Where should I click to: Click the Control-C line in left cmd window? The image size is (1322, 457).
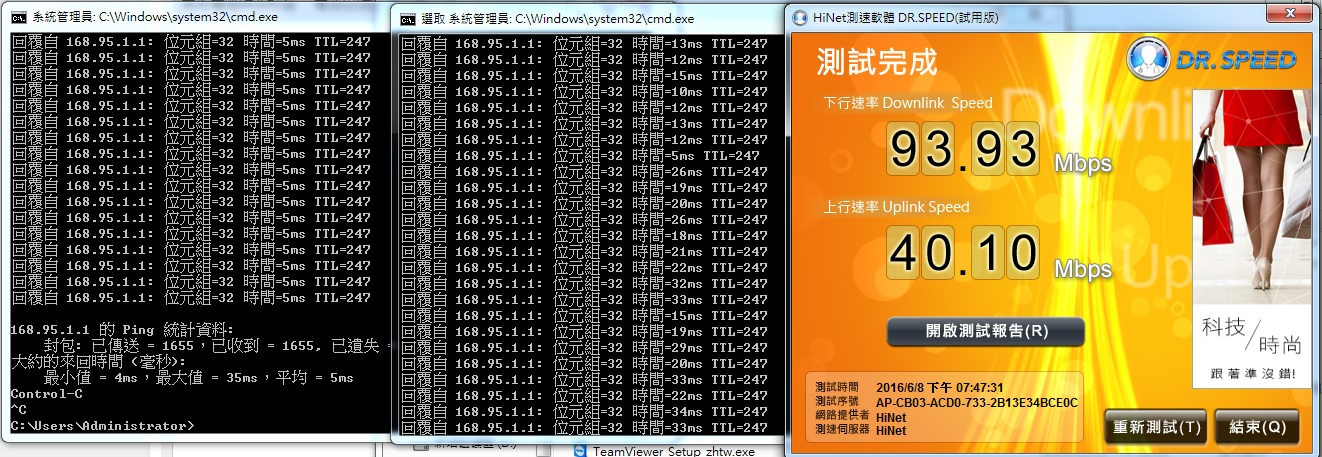click(46, 394)
